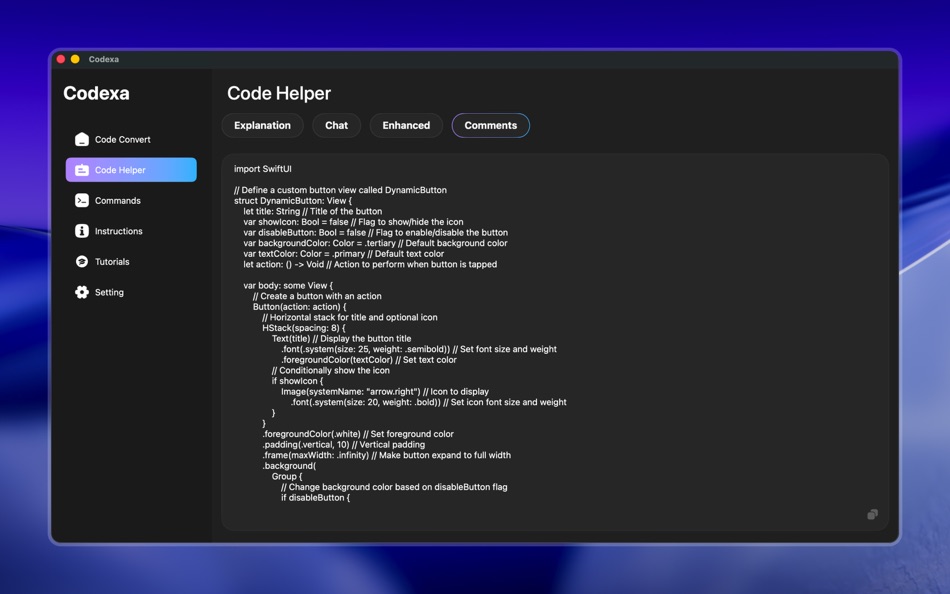The width and height of the screenshot is (950, 594).
Task: Click 'Group {' code line
Action: (x=287, y=476)
